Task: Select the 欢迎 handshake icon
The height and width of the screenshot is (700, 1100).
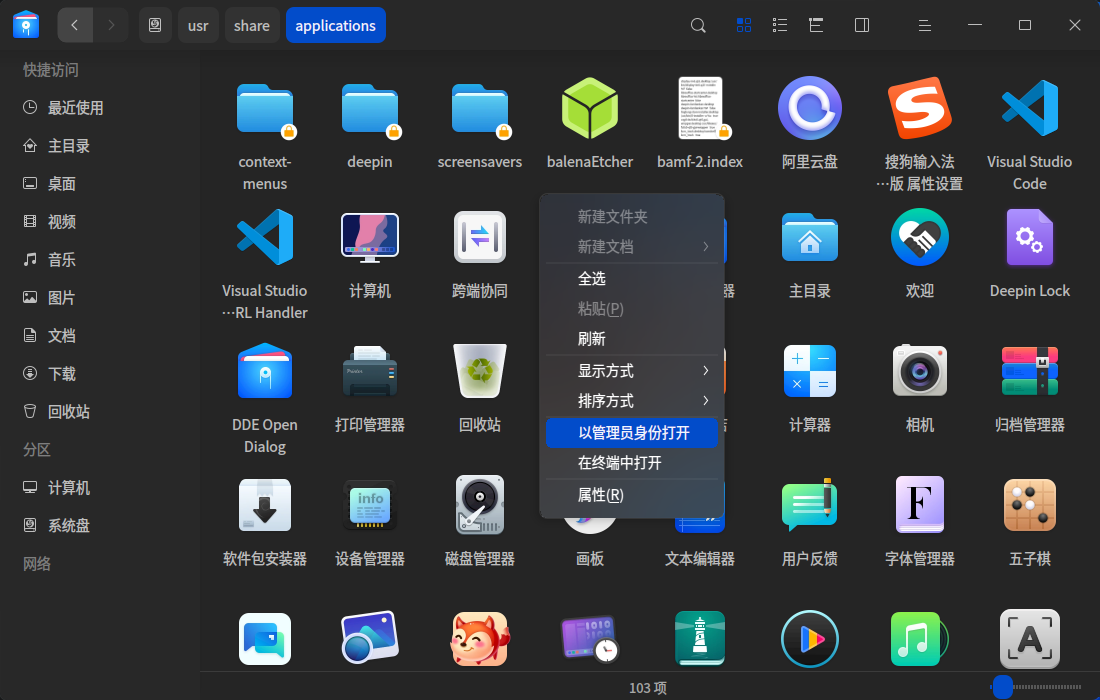Action: point(920,237)
